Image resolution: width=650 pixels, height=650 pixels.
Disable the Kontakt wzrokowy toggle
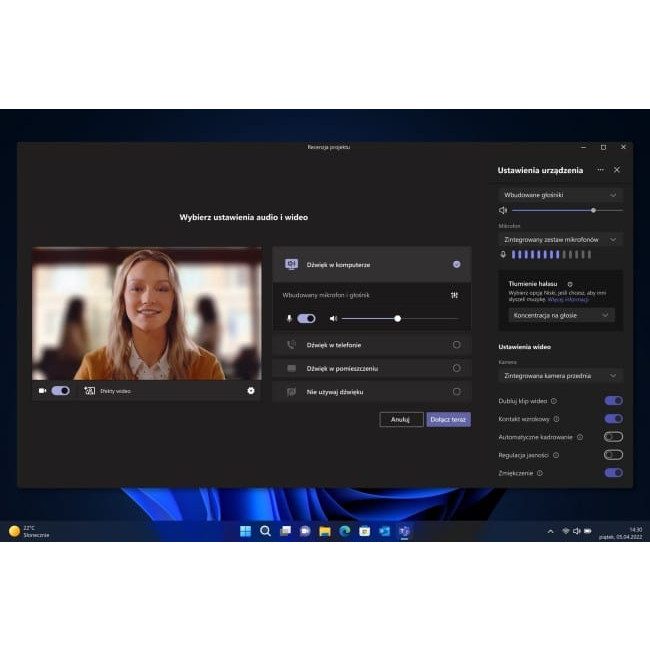[x=614, y=419]
